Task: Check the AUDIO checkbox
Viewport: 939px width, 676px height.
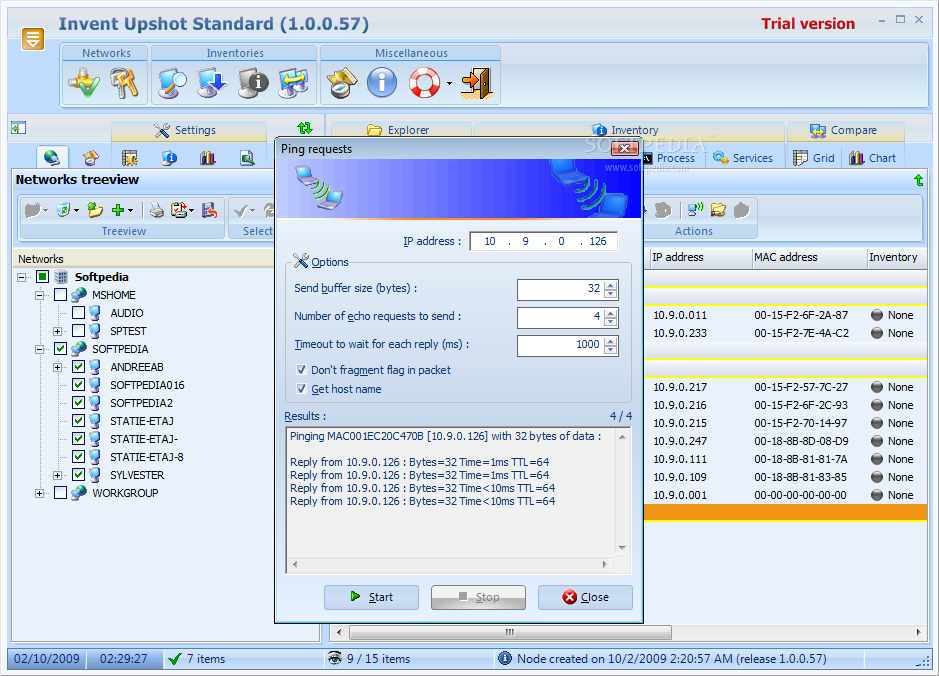Action: [78, 313]
